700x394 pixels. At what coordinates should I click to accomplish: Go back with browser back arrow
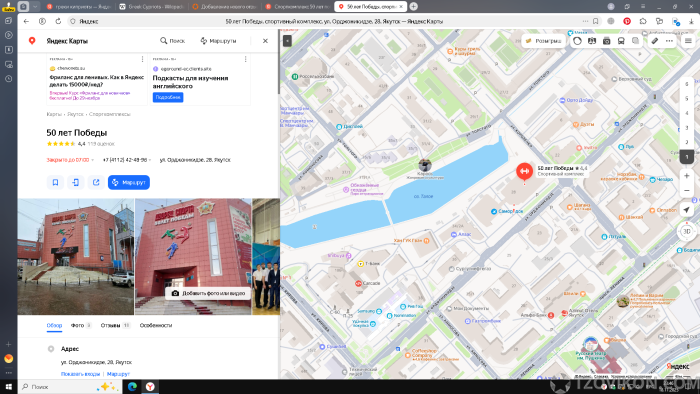click(x=26, y=21)
